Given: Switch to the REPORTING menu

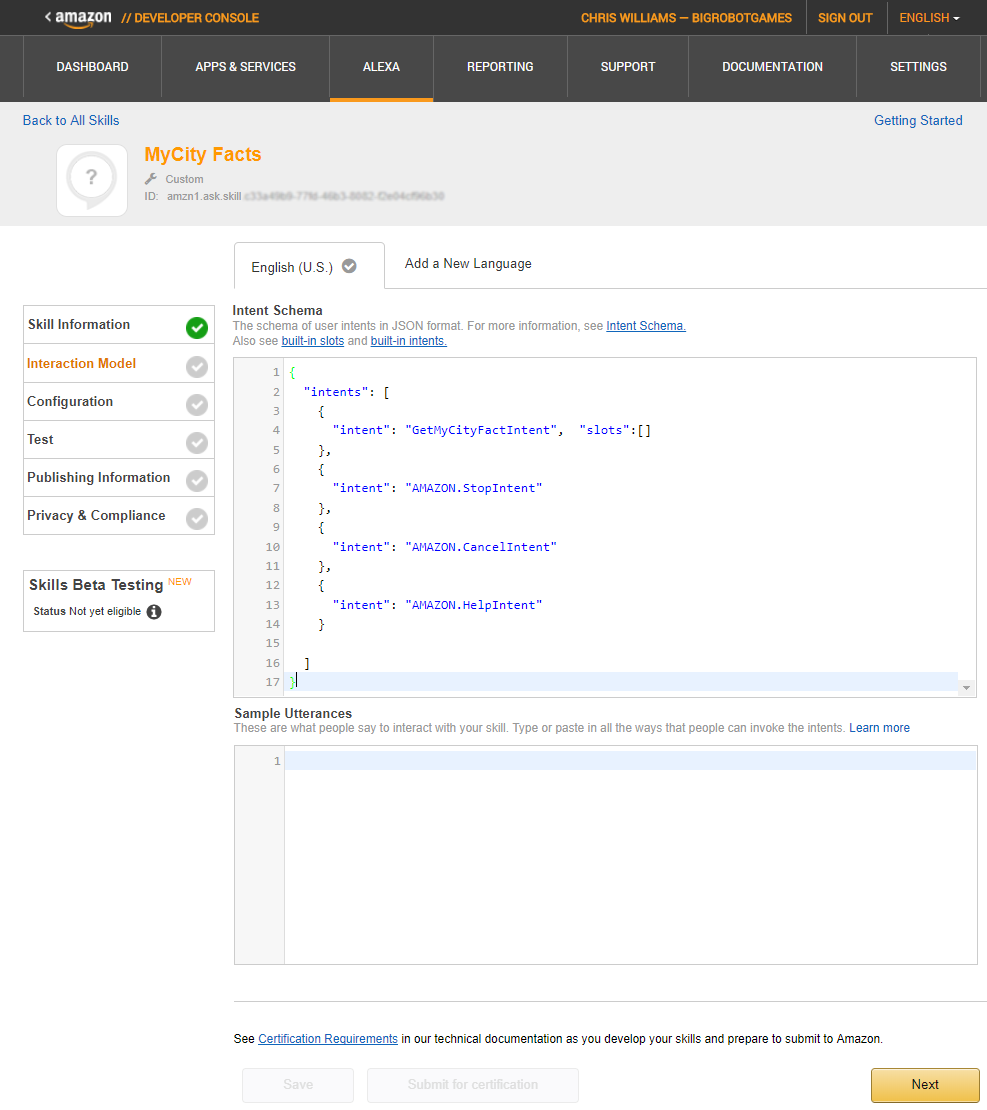Looking at the screenshot, I should 500,67.
